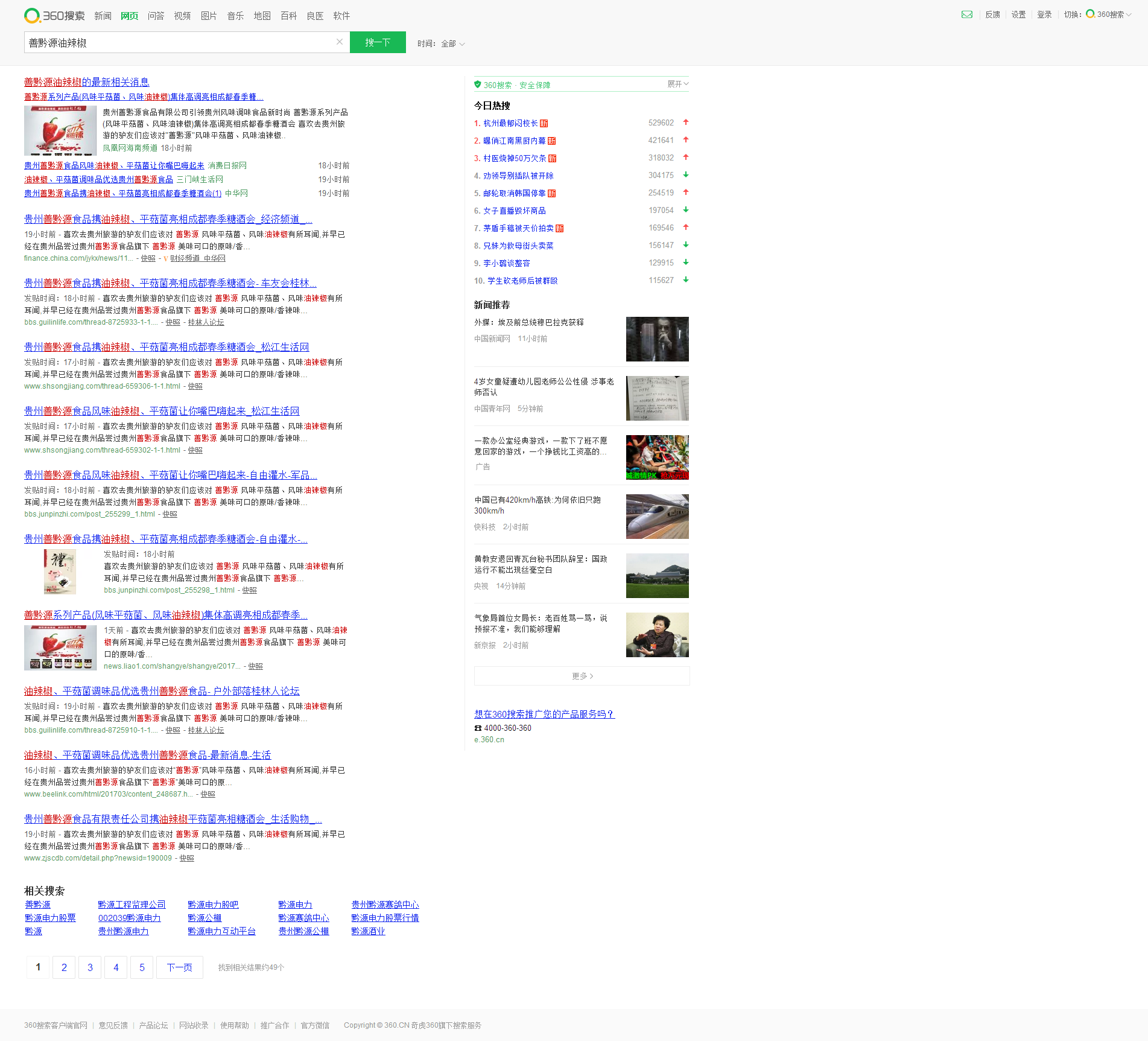Viewport: 1148px width, 1041px height.
Task: Switch to the 百科 tab
Action: [x=288, y=16]
